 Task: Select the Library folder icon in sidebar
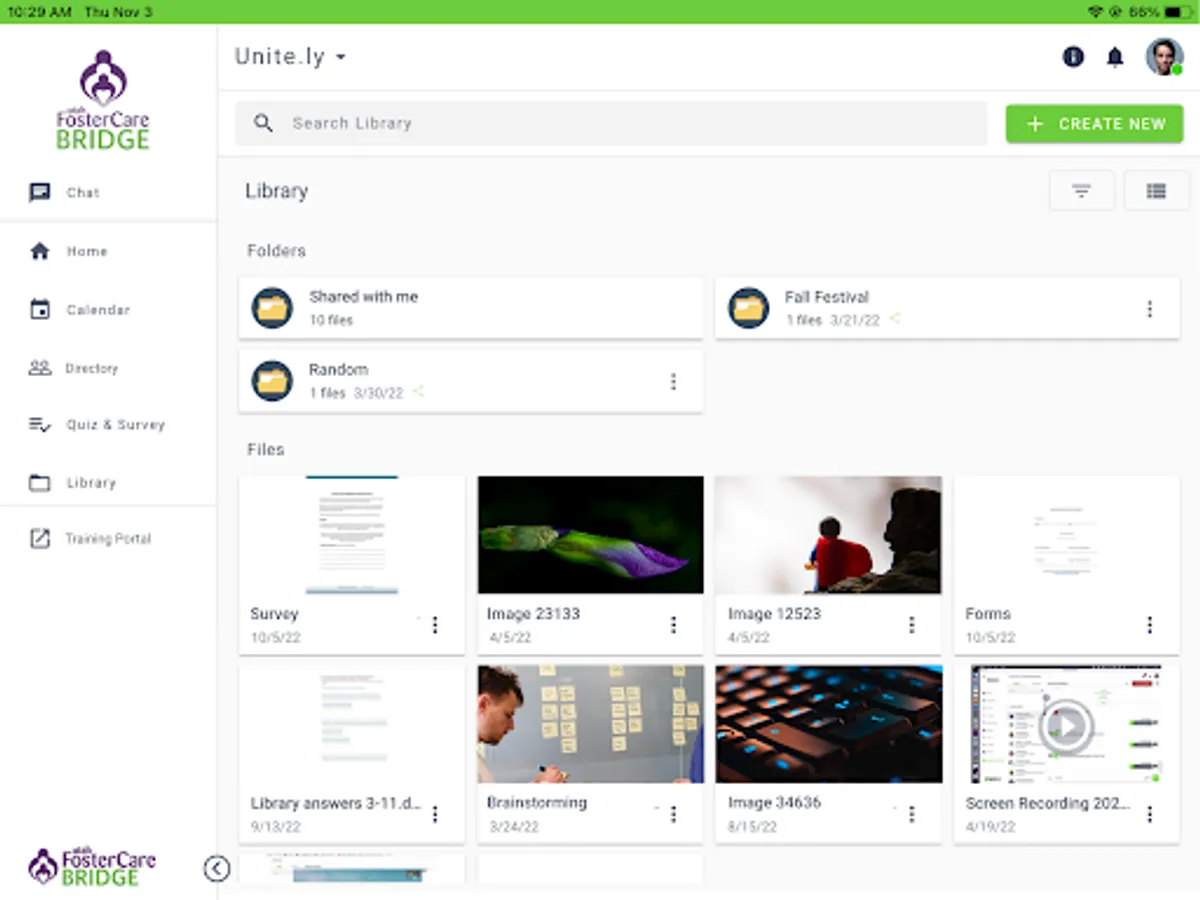[40, 483]
